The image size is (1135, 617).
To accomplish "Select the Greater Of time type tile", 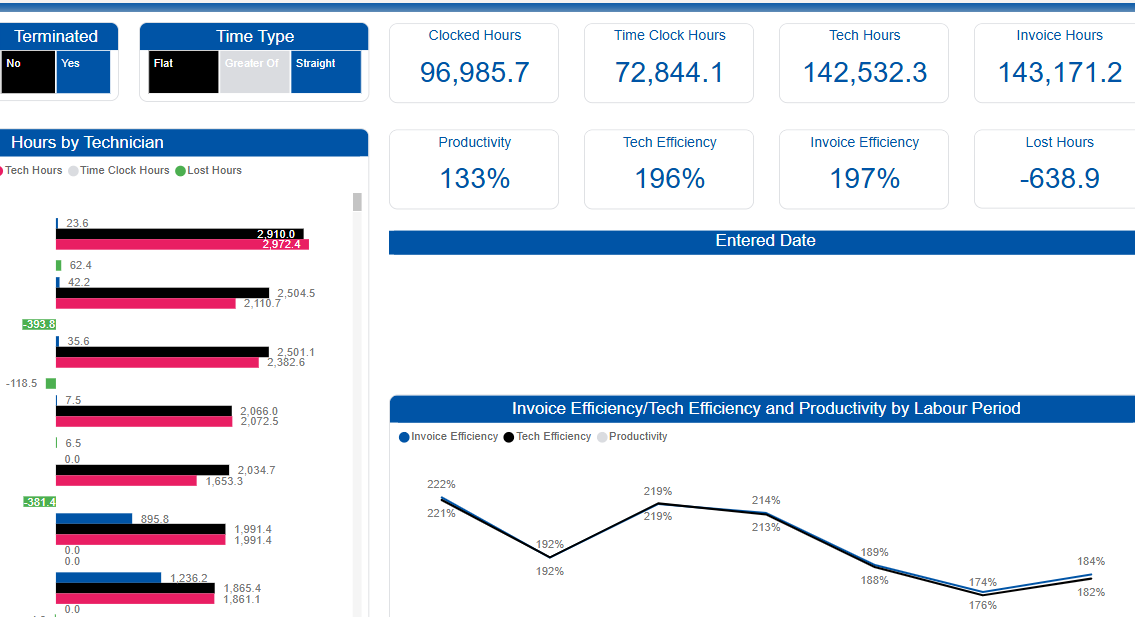I will click(x=254, y=72).
